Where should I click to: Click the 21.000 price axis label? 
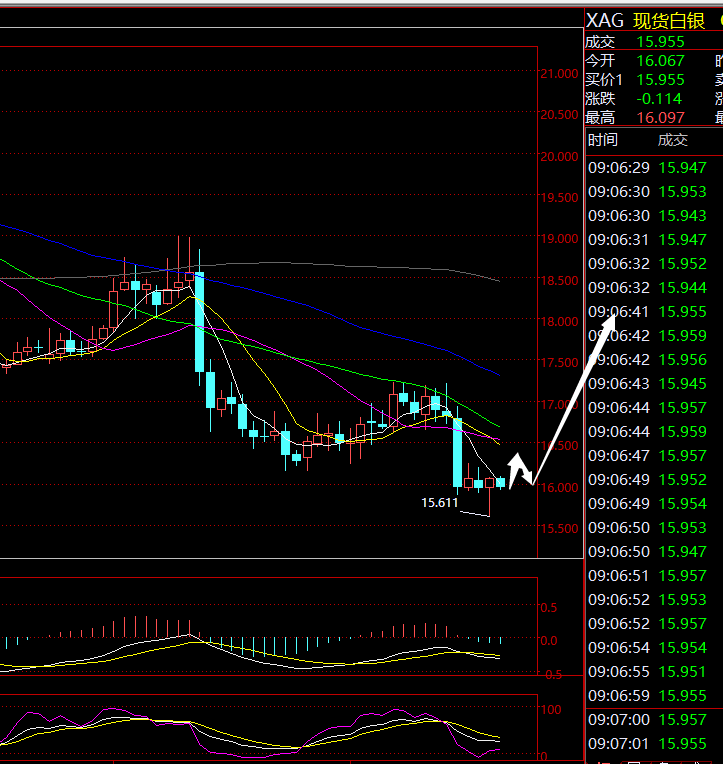558,74
